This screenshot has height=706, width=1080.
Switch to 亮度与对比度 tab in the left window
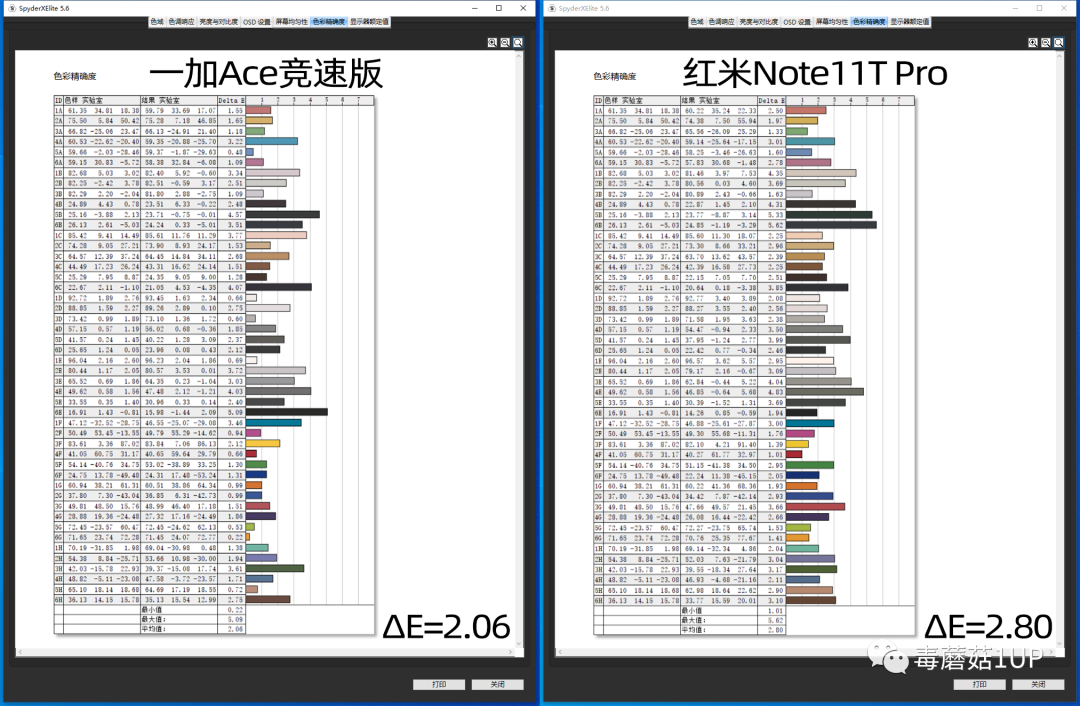pos(218,22)
